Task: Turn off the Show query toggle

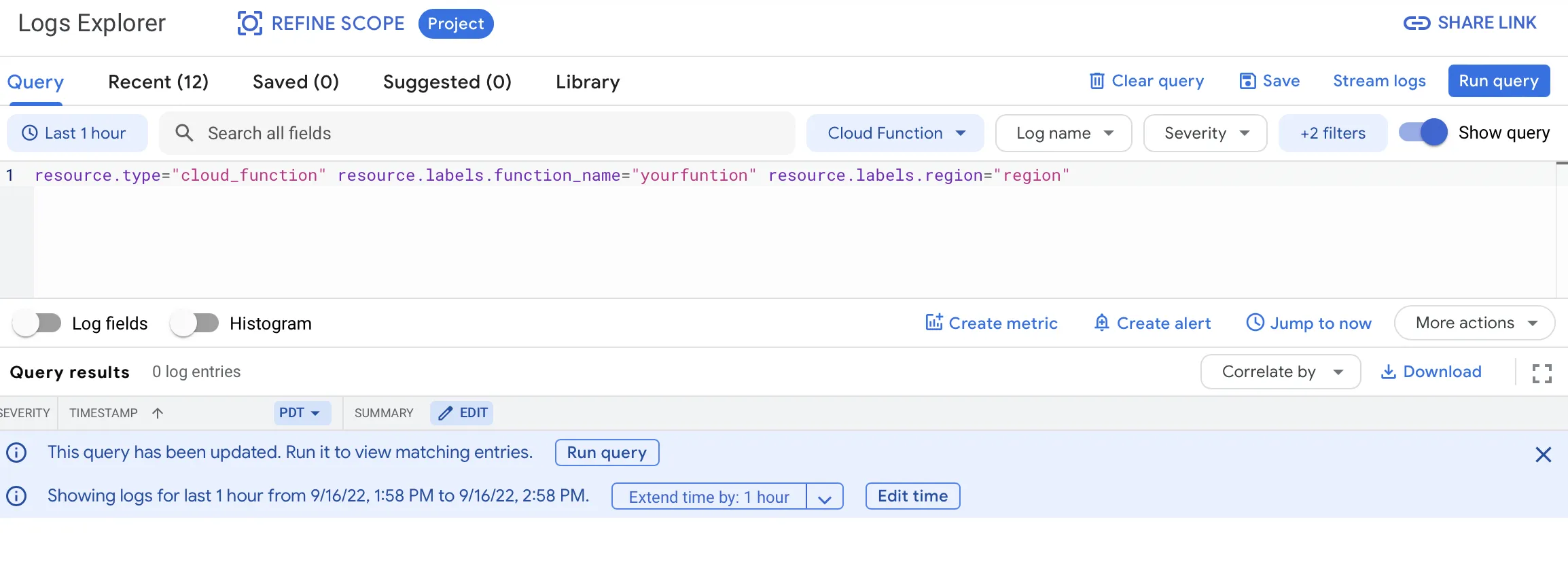Action: pos(1423,132)
